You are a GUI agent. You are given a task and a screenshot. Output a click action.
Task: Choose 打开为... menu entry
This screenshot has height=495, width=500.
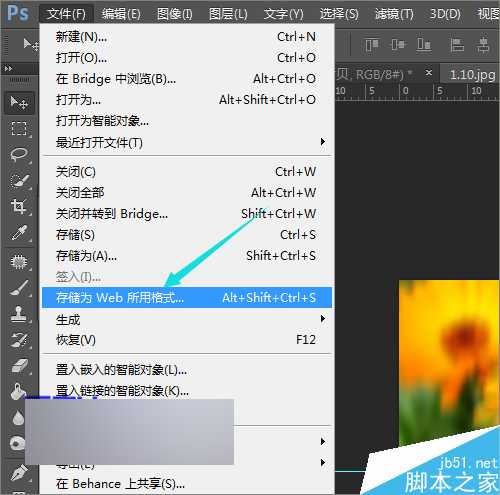coord(187,100)
